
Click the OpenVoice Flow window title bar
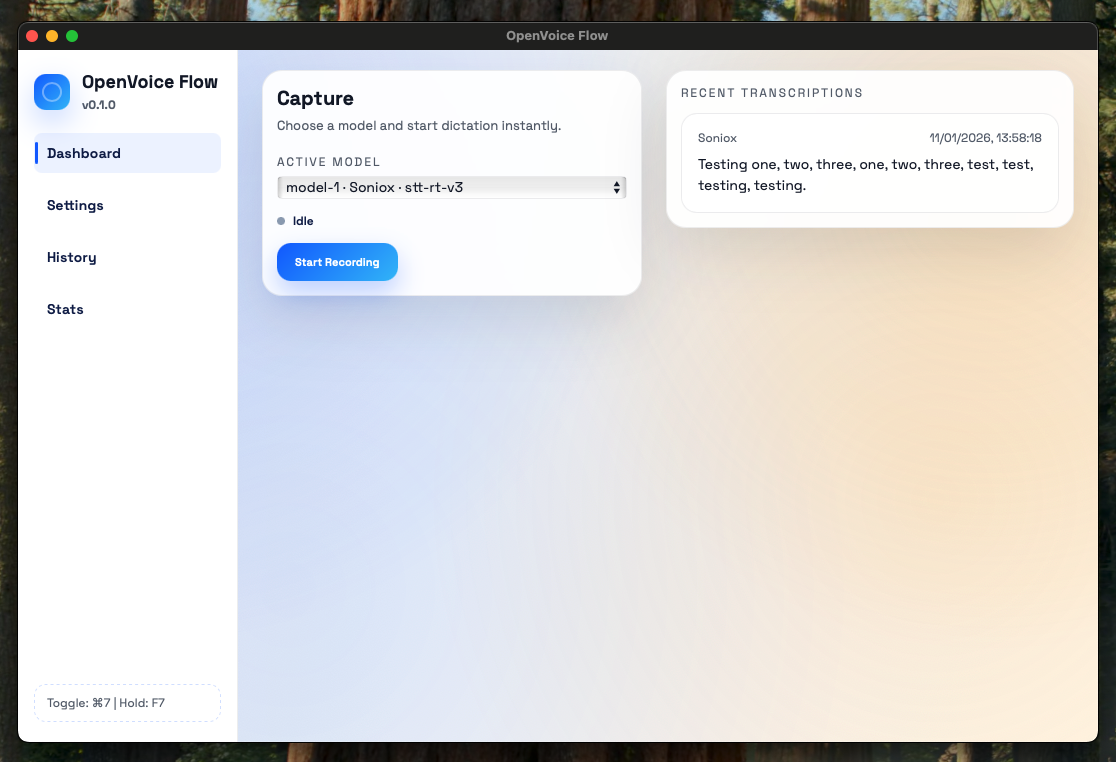click(557, 36)
